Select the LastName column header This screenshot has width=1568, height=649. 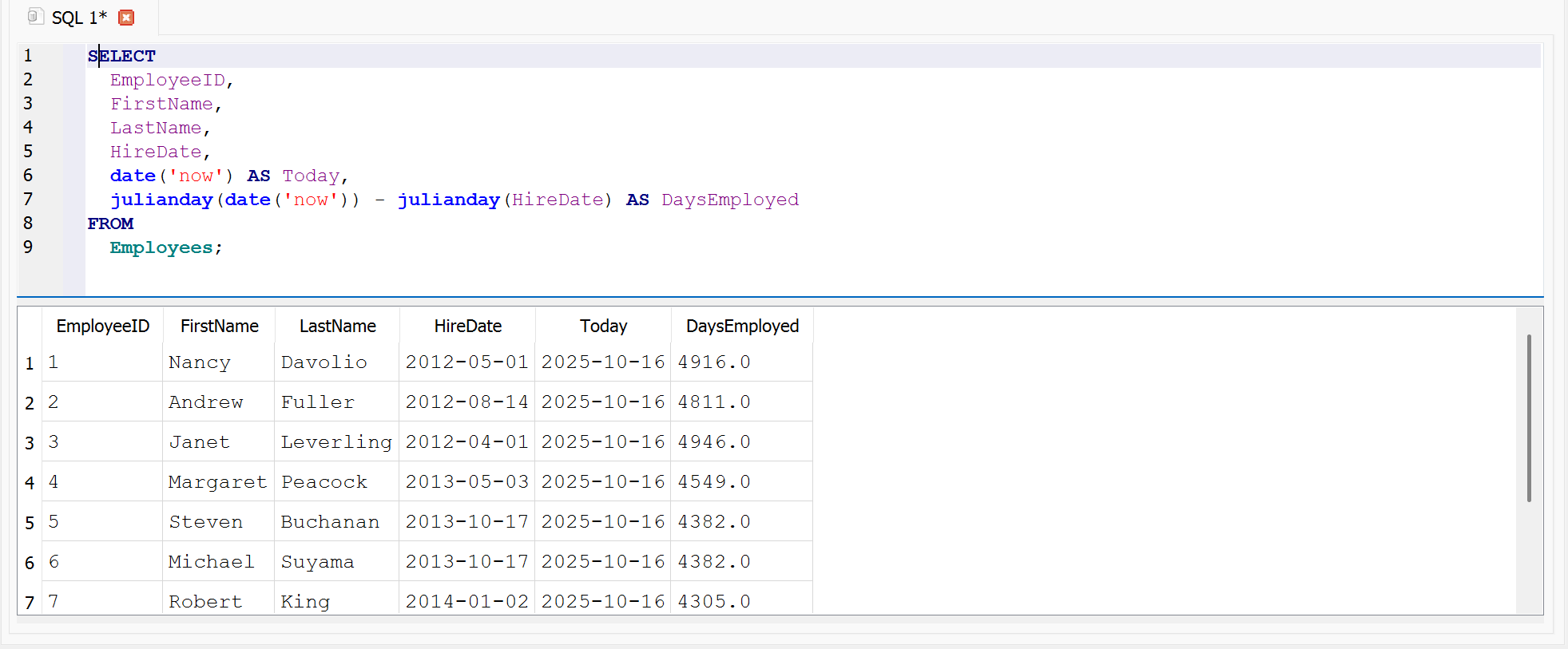337,326
